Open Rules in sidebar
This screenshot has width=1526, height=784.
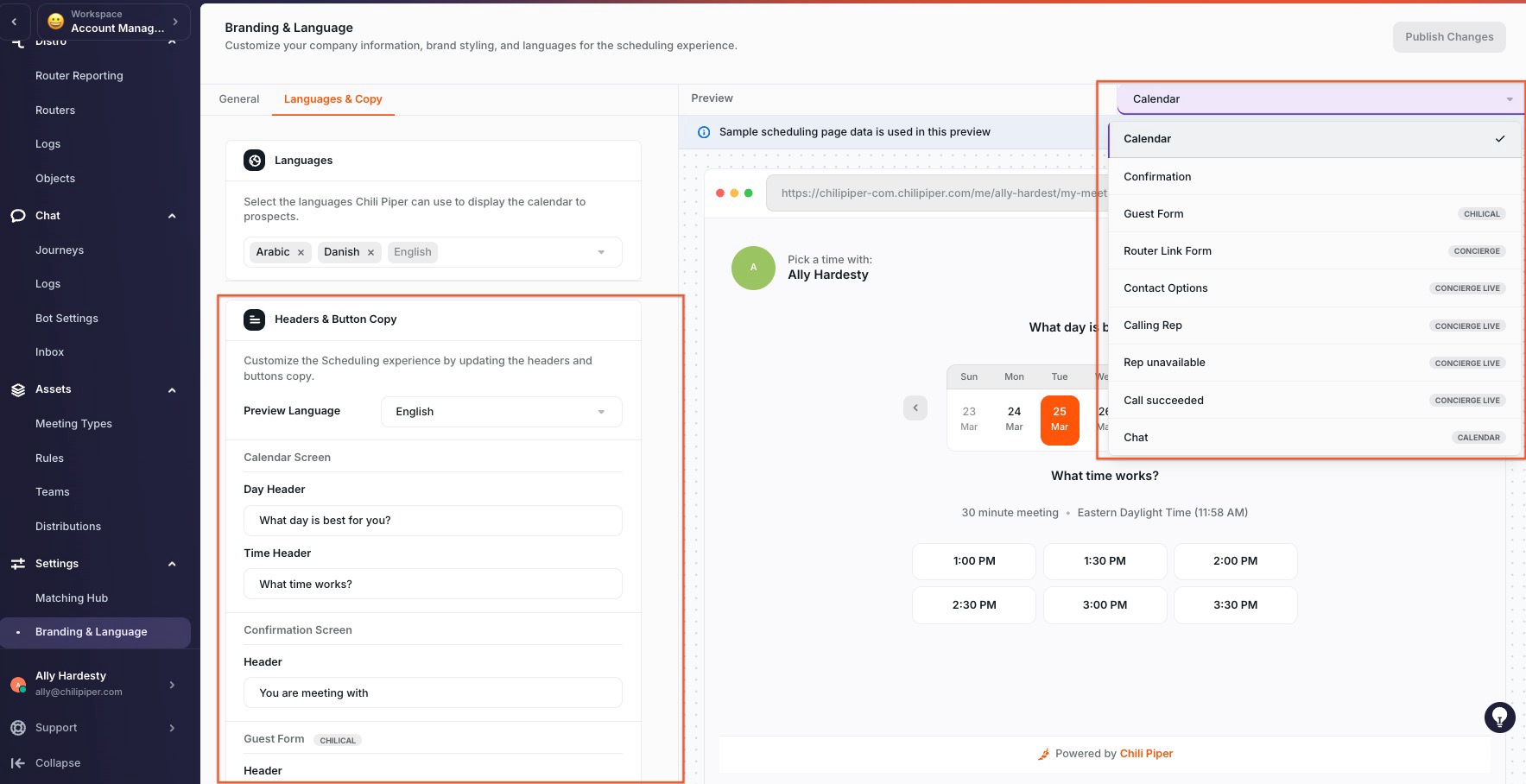tap(49, 458)
